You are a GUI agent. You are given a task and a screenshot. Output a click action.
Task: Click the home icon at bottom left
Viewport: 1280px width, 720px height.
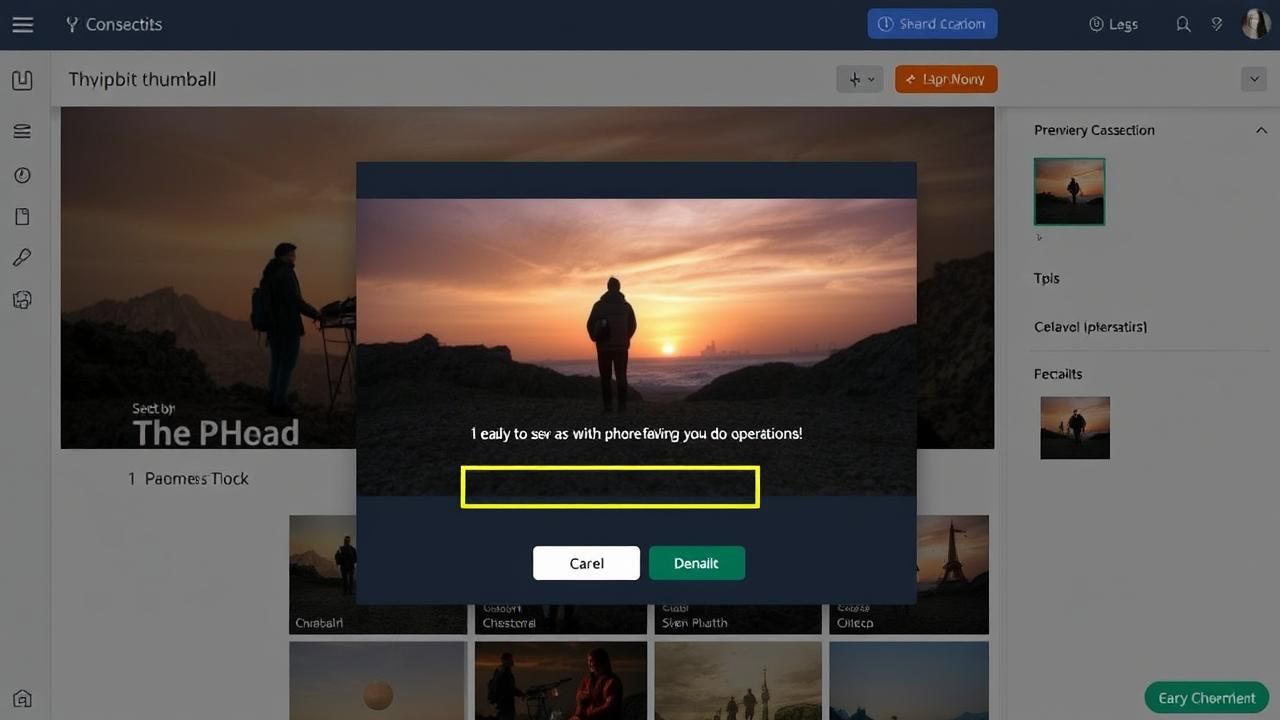pos(22,698)
